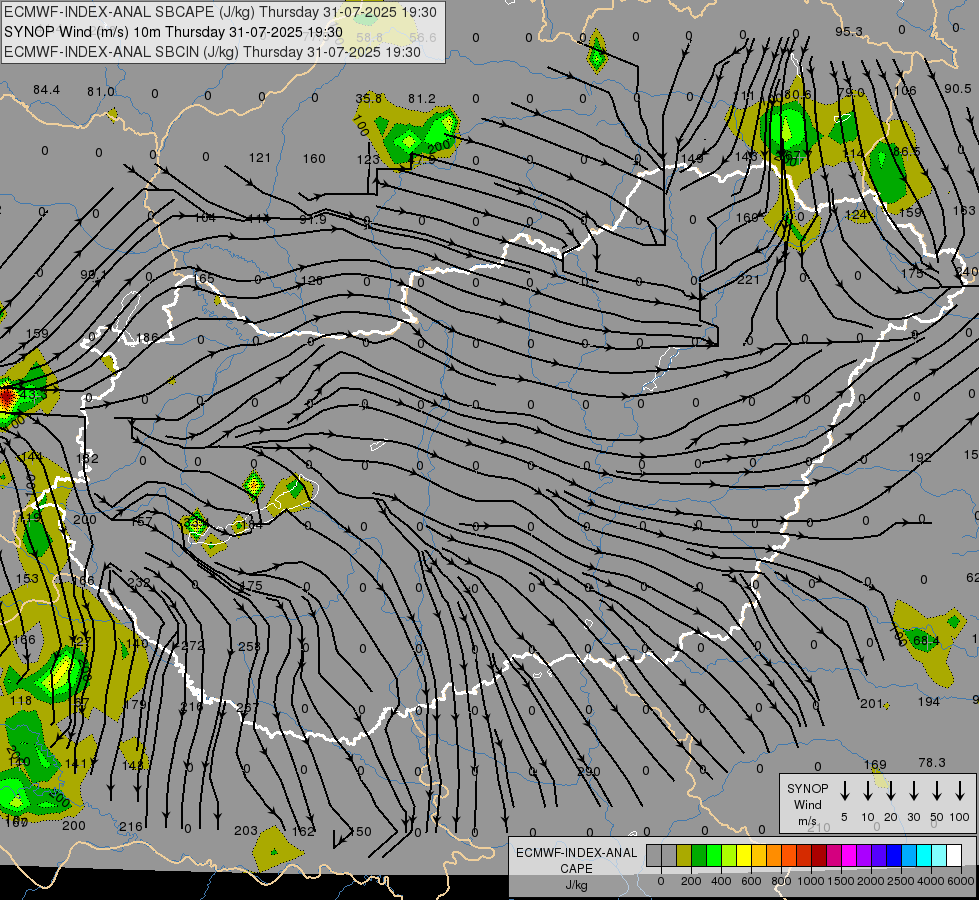Image resolution: width=979 pixels, height=900 pixels.
Task: Pick the first gray swatch of the CAPE scale
Action: [654, 856]
